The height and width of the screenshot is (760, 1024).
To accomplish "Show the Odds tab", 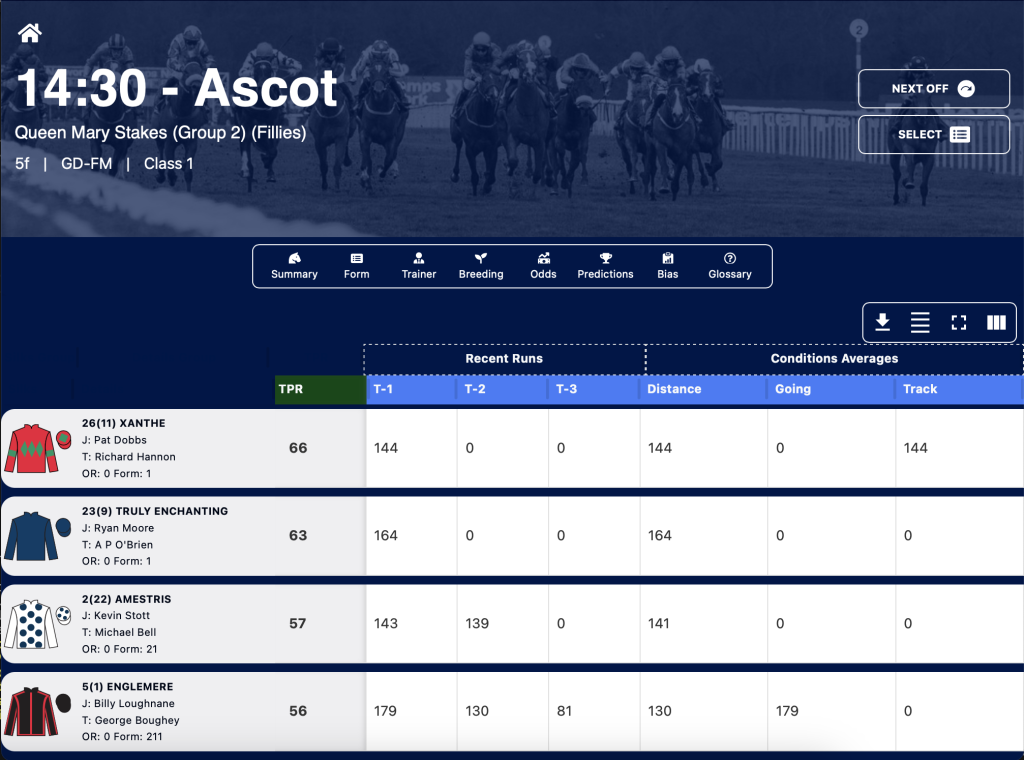I will (543, 266).
